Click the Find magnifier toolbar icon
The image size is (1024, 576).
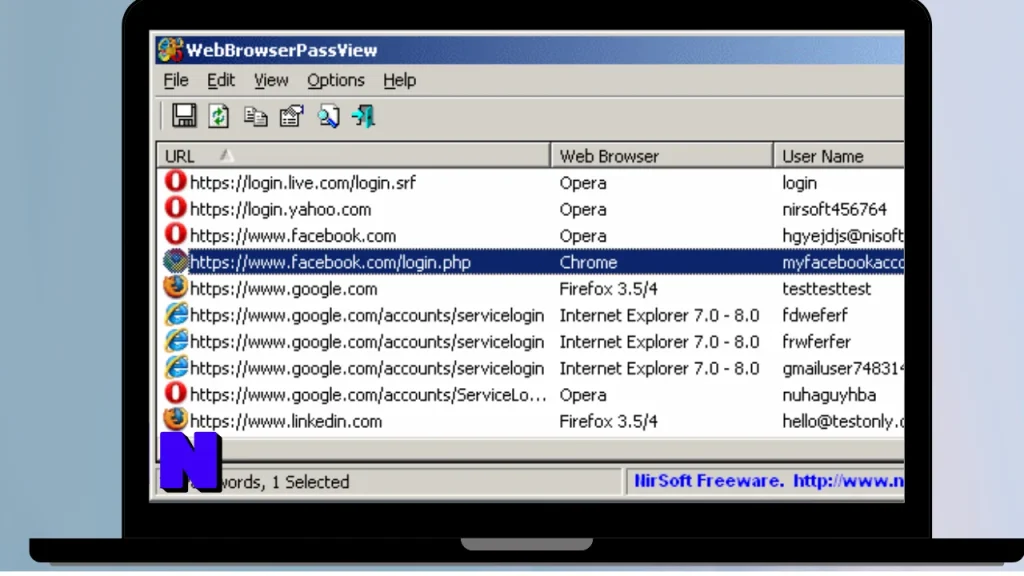click(328, 116)
